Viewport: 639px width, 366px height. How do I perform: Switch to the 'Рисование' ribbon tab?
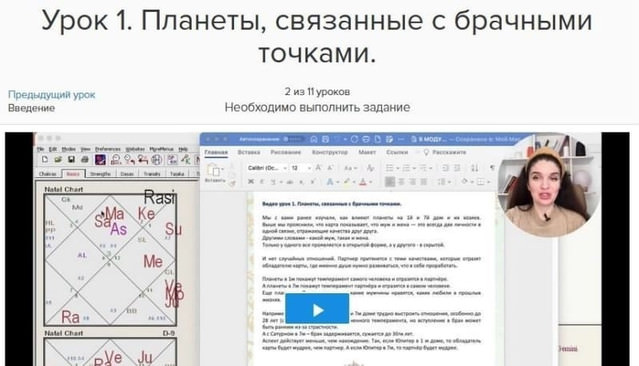[286, 152]
